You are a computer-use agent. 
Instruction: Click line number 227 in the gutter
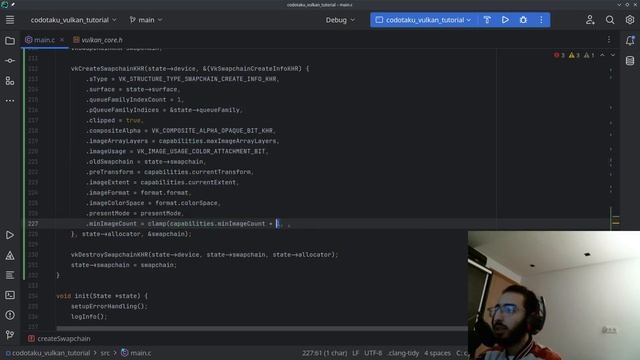click(x=33, y=224)
